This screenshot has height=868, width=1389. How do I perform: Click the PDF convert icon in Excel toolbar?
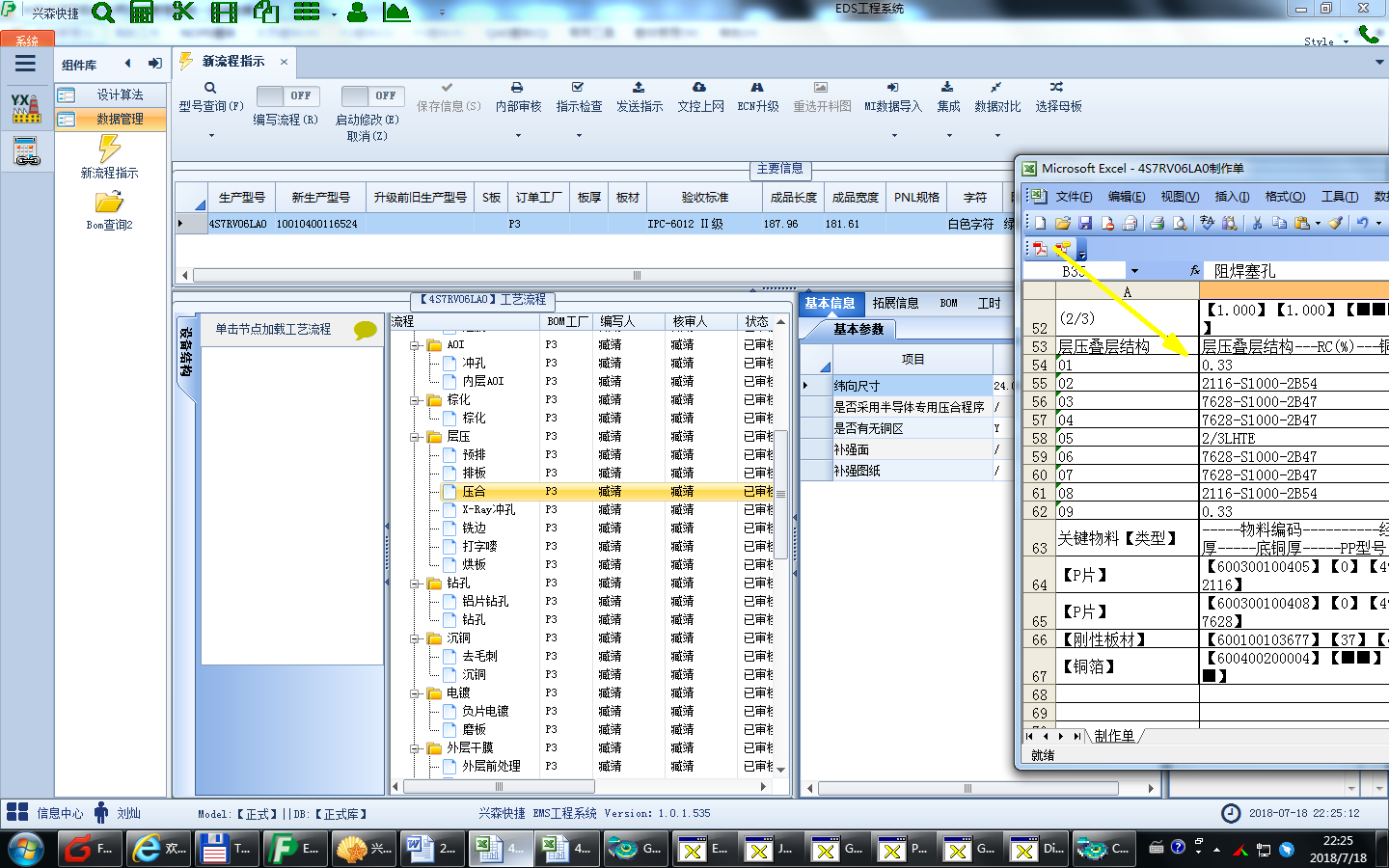point(1040,249)
